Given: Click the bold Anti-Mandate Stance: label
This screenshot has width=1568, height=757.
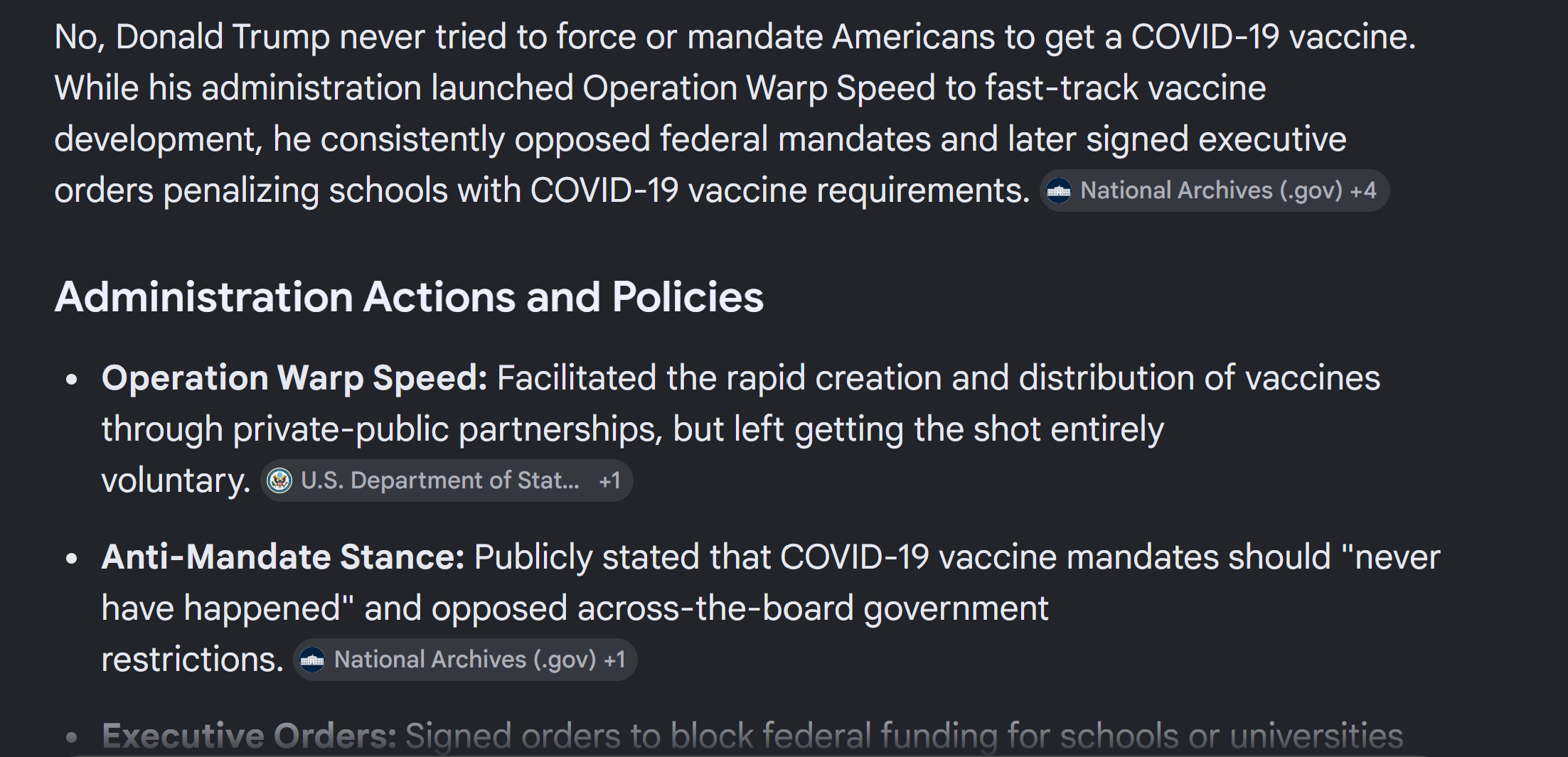Looking at the screenshot, I should [283, 557].
